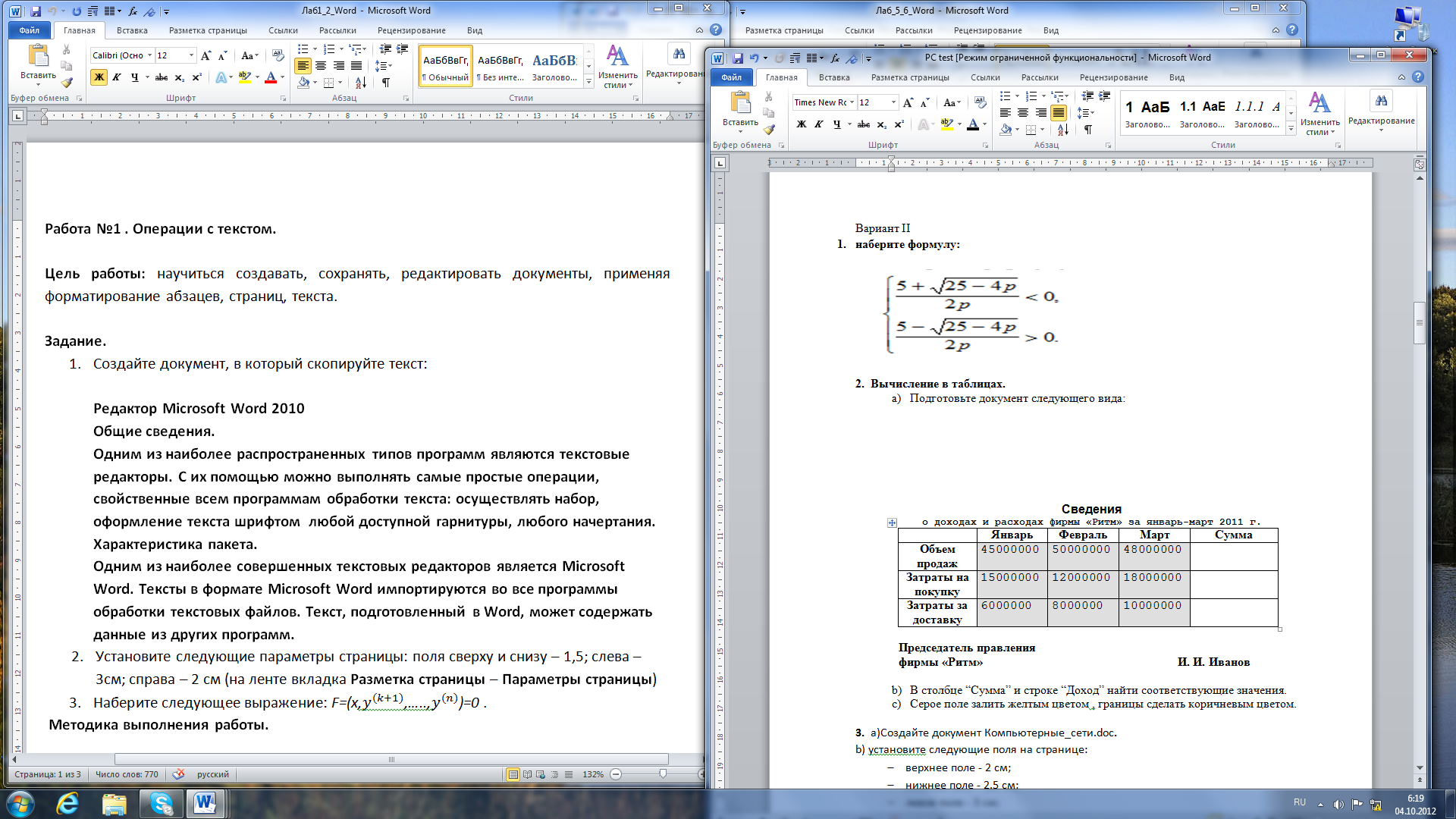1456x819 pixels.
Task: Click yellow highlight color in PC test window
Action: (x=946, y=124)
